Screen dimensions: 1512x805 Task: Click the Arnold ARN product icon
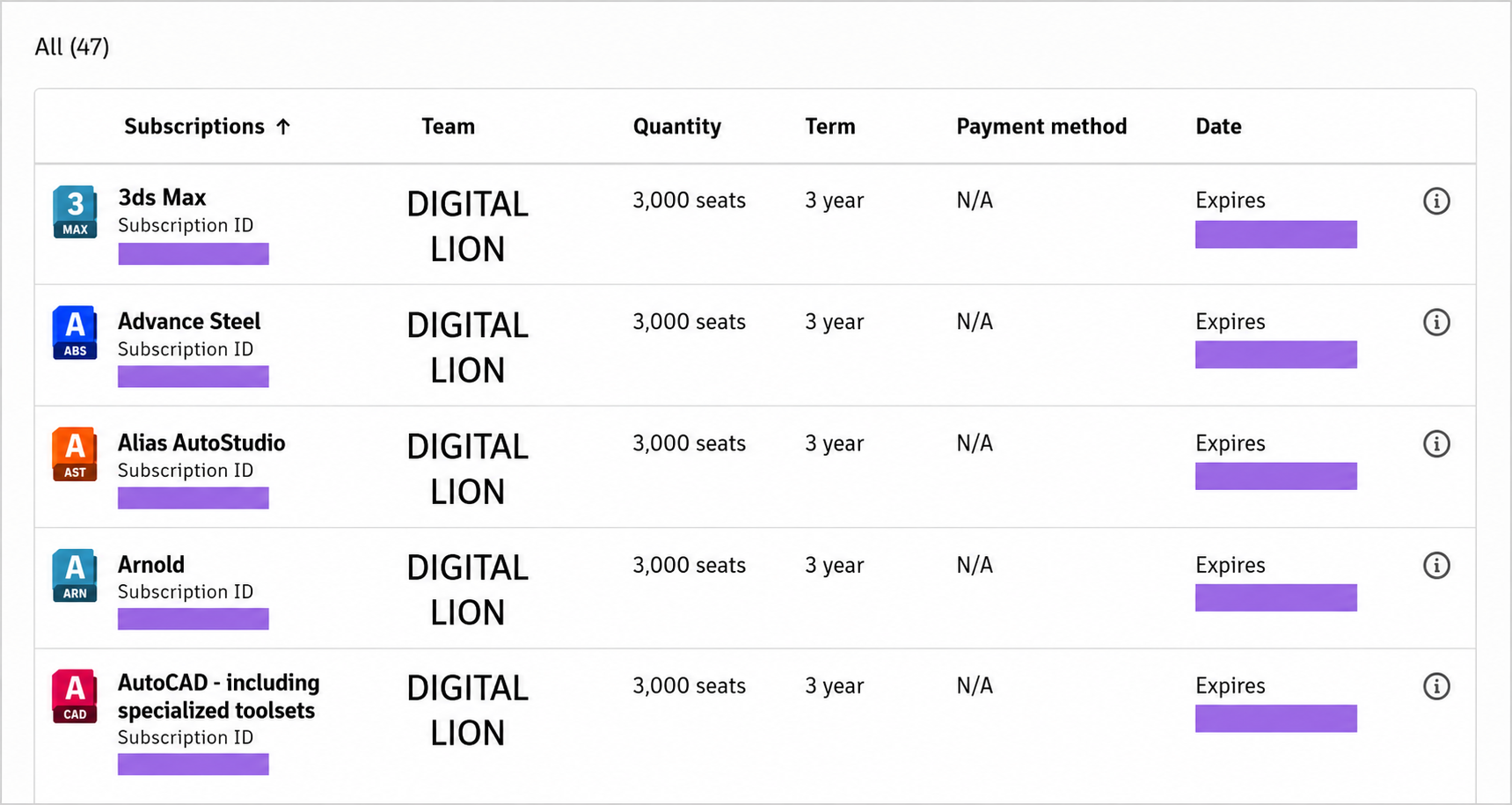[x=75, y=576]
